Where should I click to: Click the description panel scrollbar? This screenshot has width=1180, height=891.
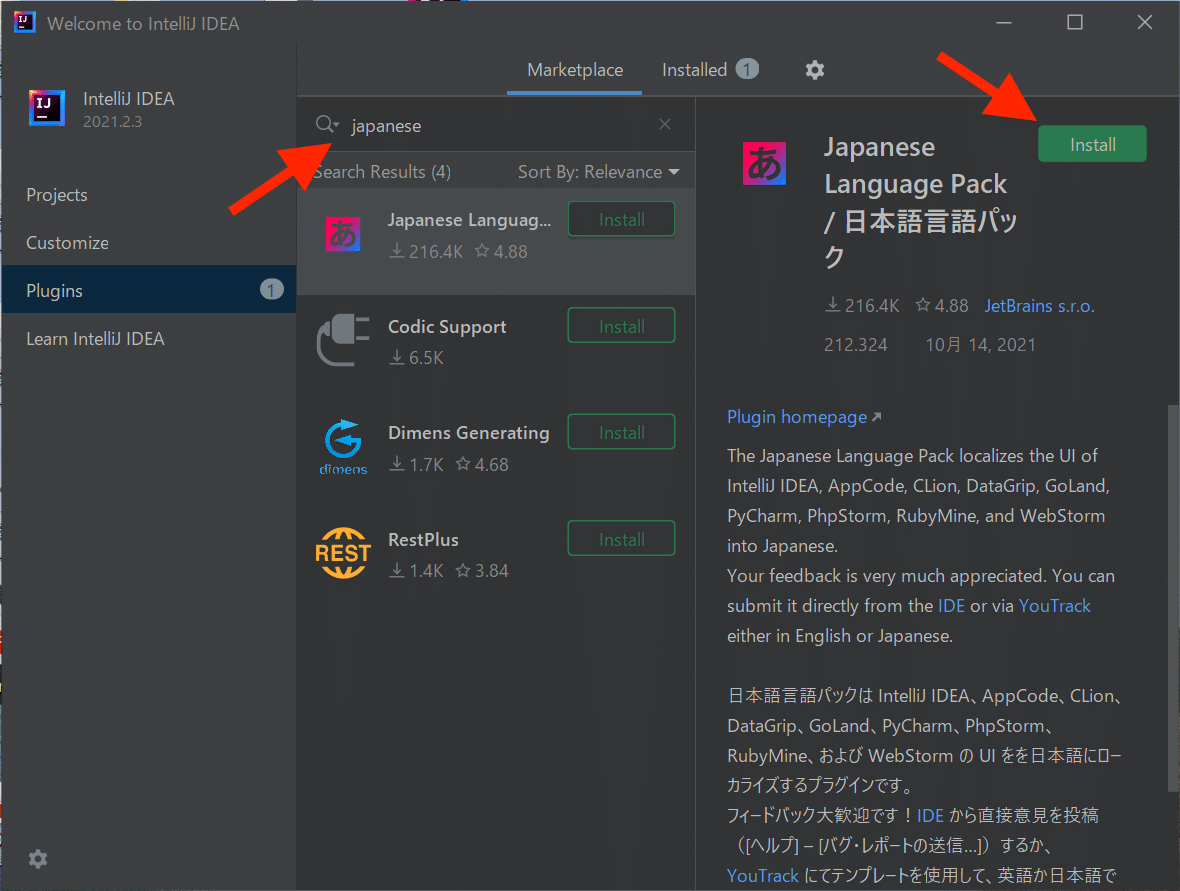click(1173, 598)
